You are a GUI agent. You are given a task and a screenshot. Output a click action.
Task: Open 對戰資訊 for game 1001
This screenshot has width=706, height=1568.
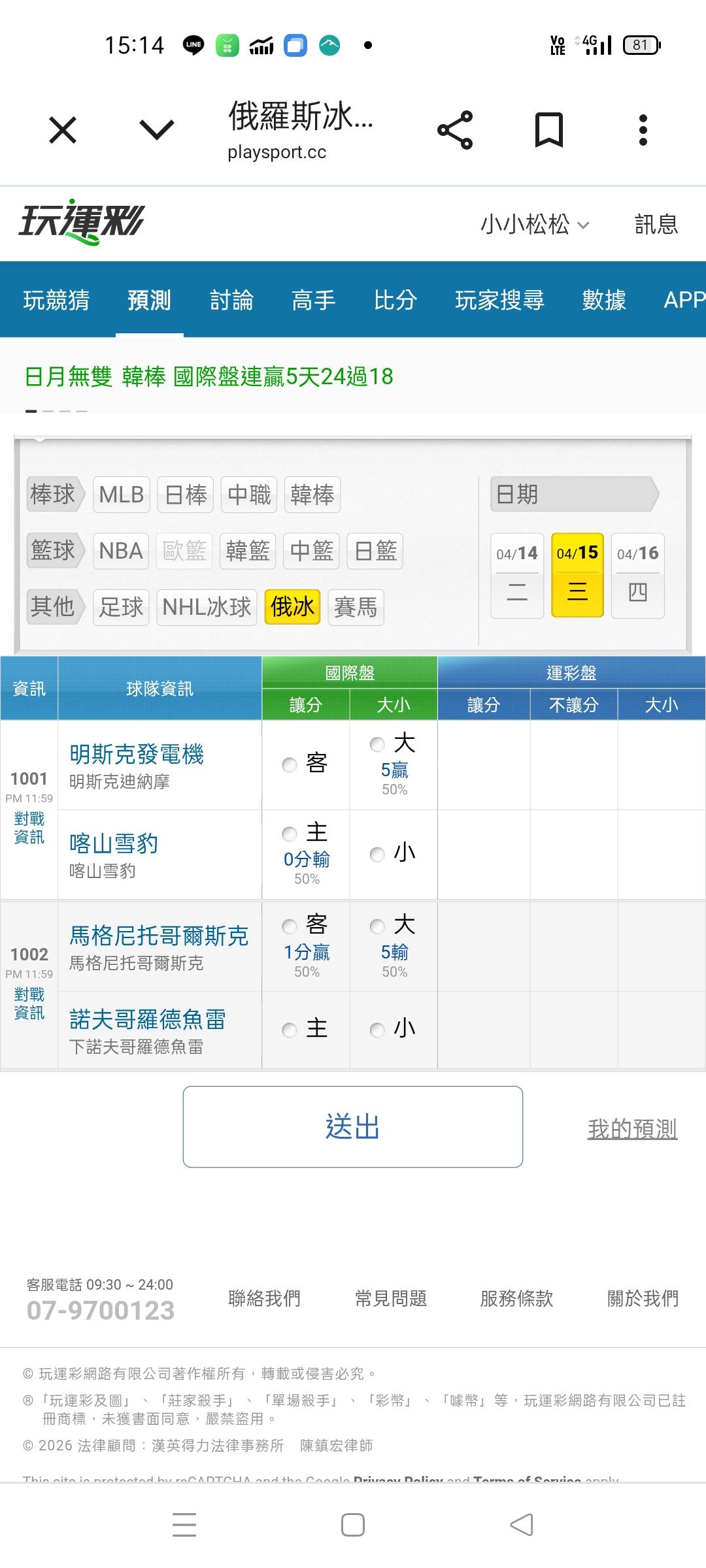[29, 828]
